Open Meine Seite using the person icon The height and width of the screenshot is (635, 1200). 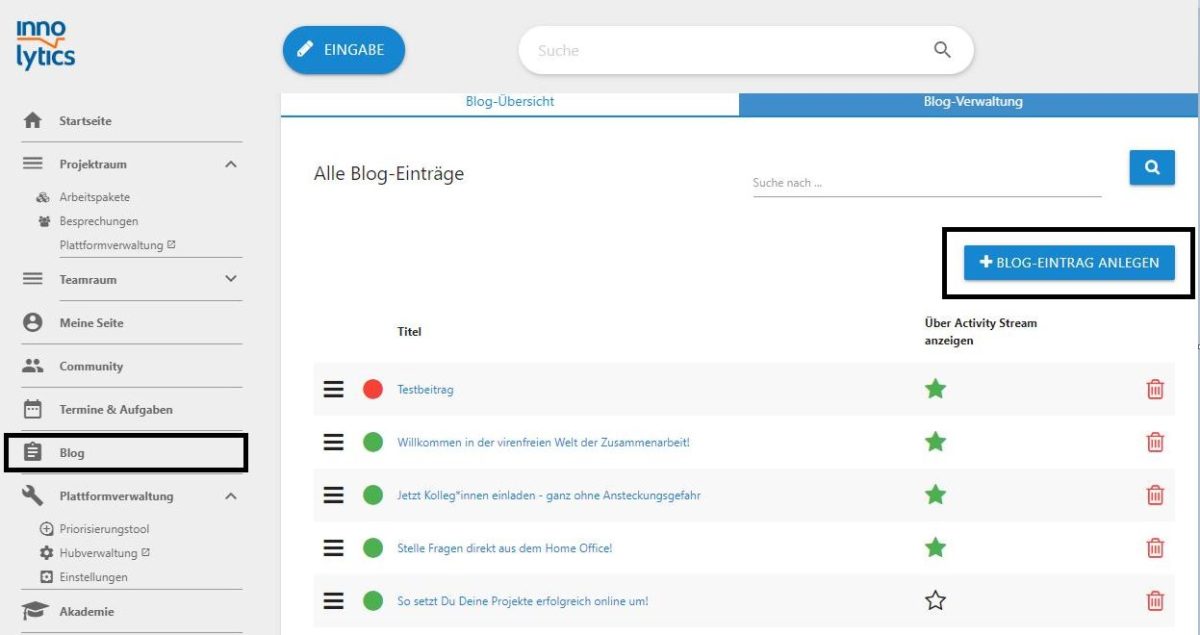[x=31, y=322]
